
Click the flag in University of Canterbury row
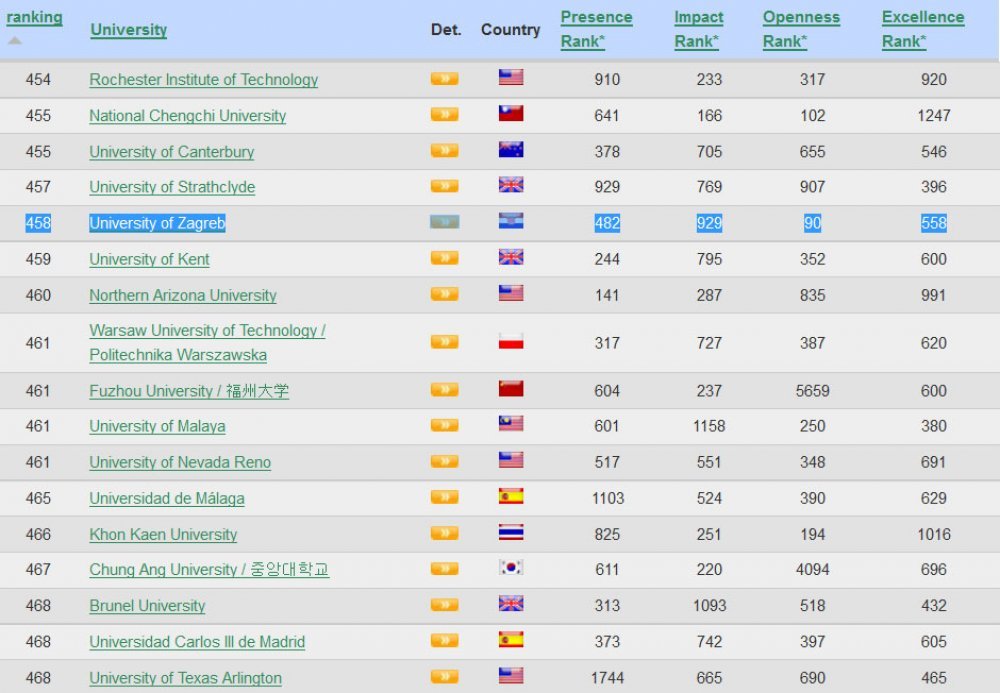pyautogui.click(x=511, y=150)
